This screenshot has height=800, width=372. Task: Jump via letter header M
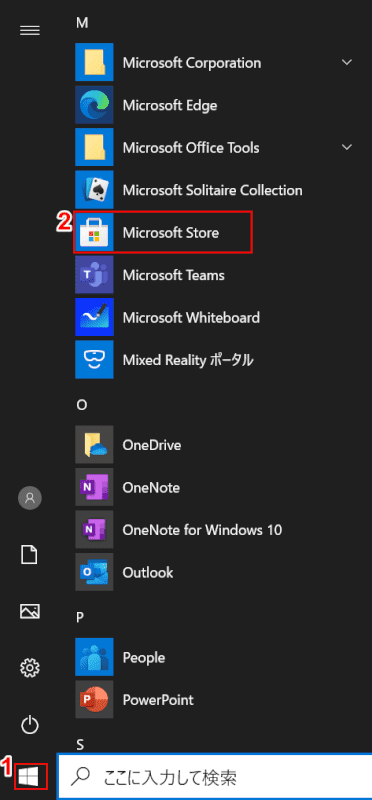82,22
